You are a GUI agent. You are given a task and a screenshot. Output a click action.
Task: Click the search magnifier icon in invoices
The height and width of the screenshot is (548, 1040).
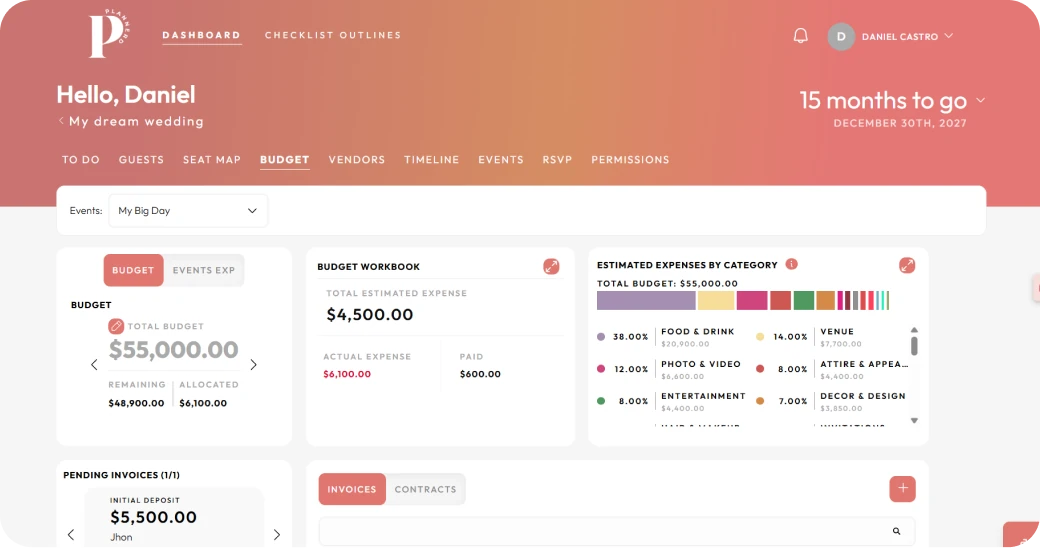coord(896,531)
